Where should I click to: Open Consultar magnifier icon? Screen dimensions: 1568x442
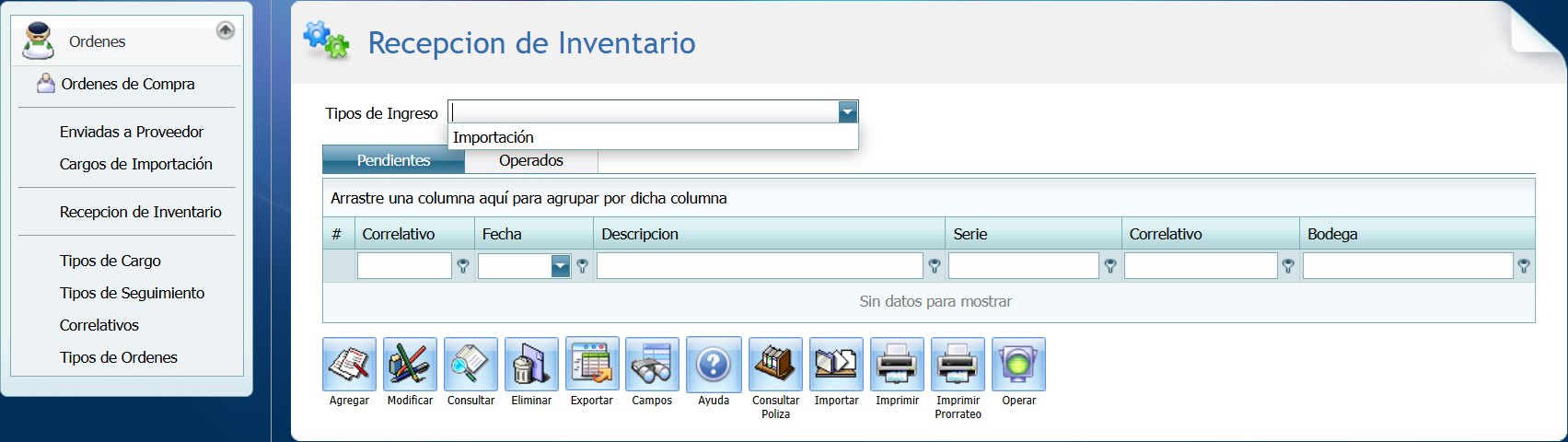[x=470, y=365]
